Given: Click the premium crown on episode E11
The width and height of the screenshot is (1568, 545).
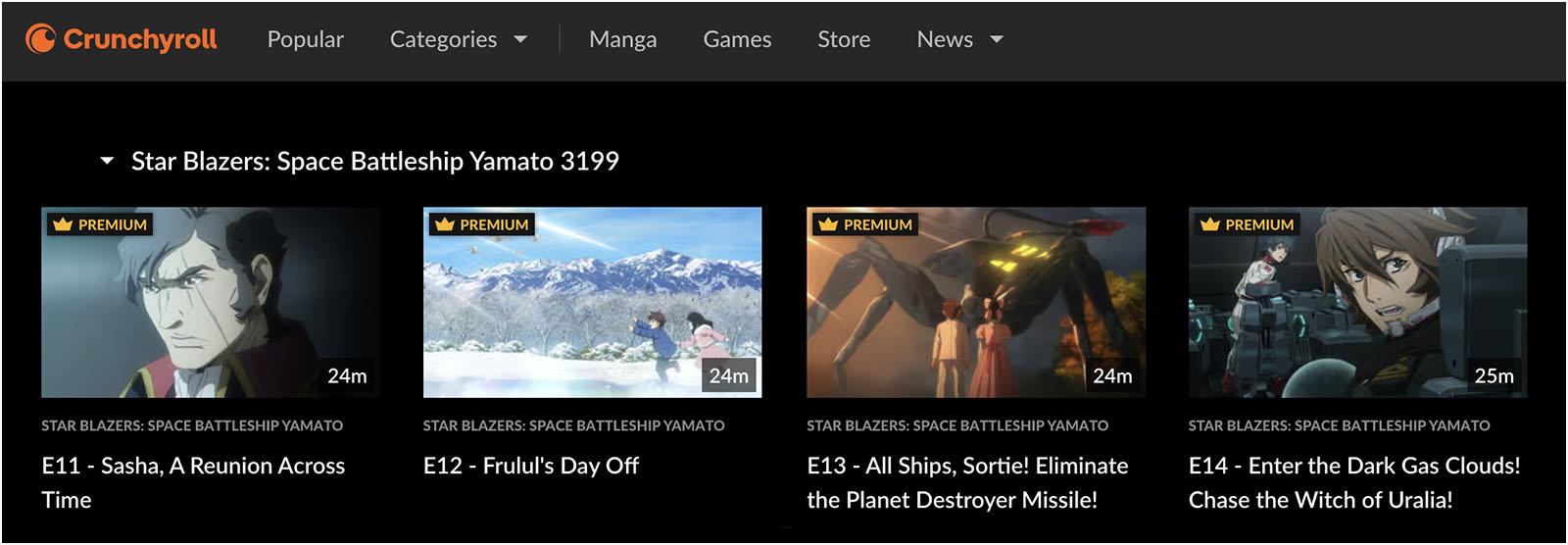Looking at the screenshot, I should [64, 224].
